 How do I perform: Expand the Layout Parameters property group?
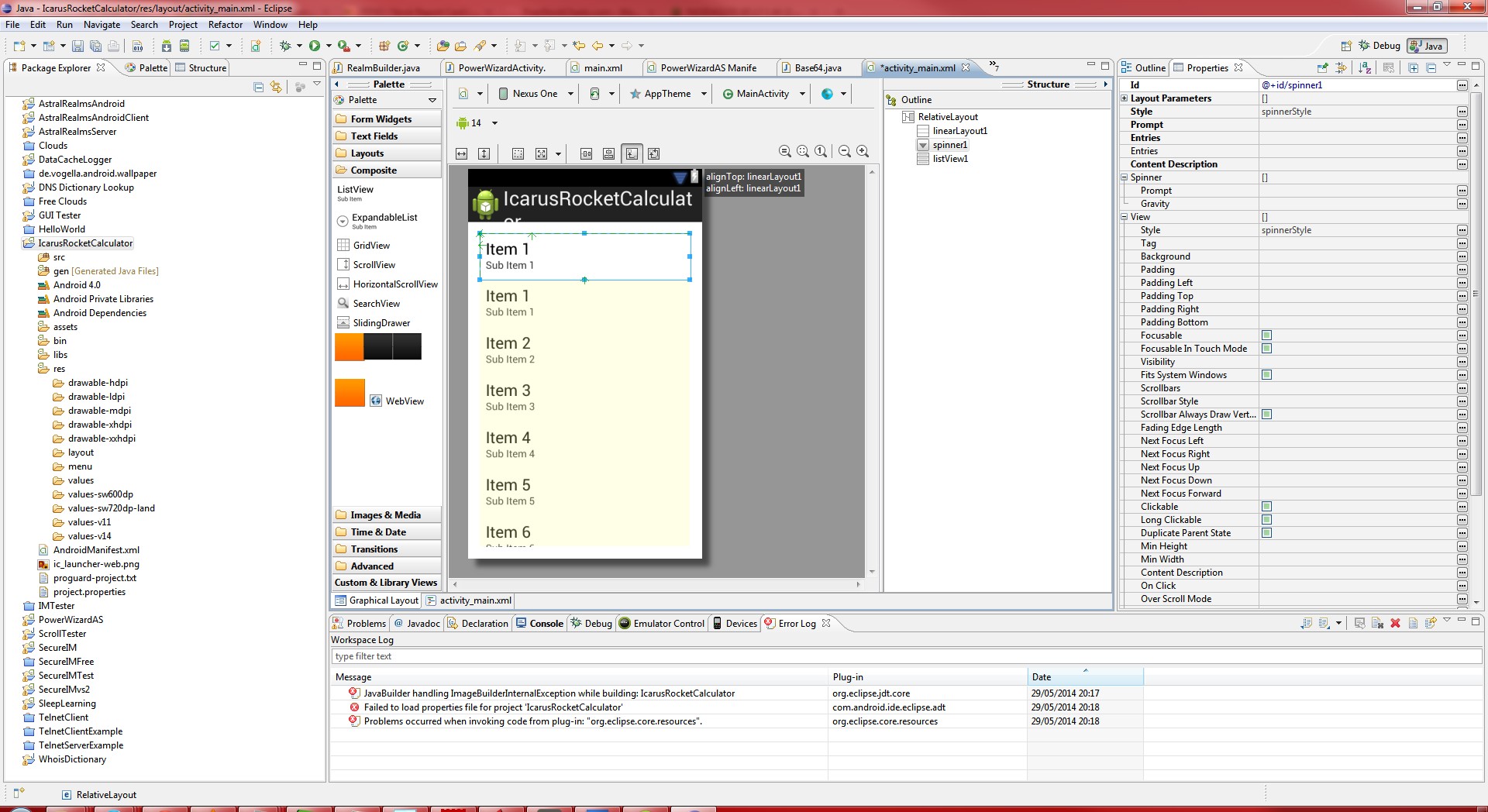1125,98
